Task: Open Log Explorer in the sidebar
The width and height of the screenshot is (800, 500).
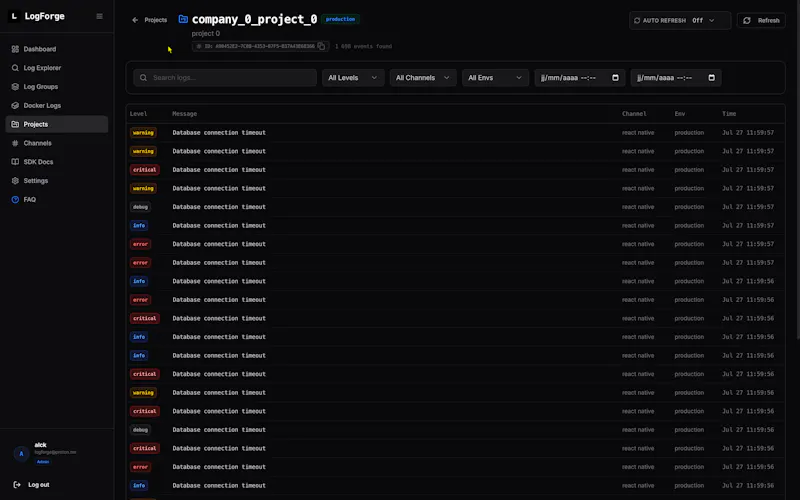Action: coord(57,68)
